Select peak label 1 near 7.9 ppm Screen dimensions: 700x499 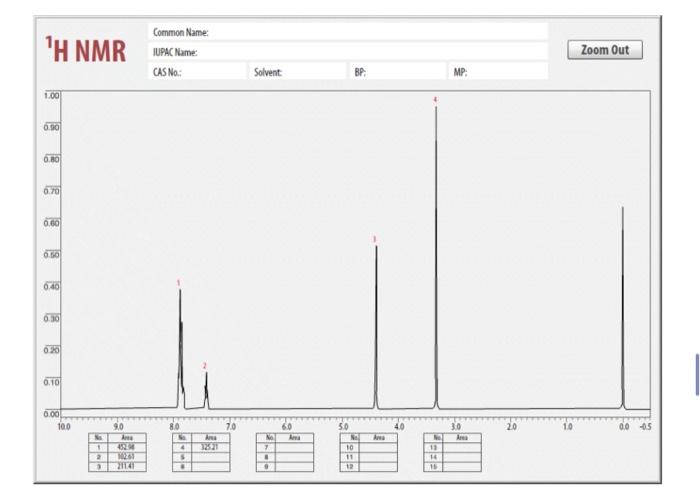point(179,283)
